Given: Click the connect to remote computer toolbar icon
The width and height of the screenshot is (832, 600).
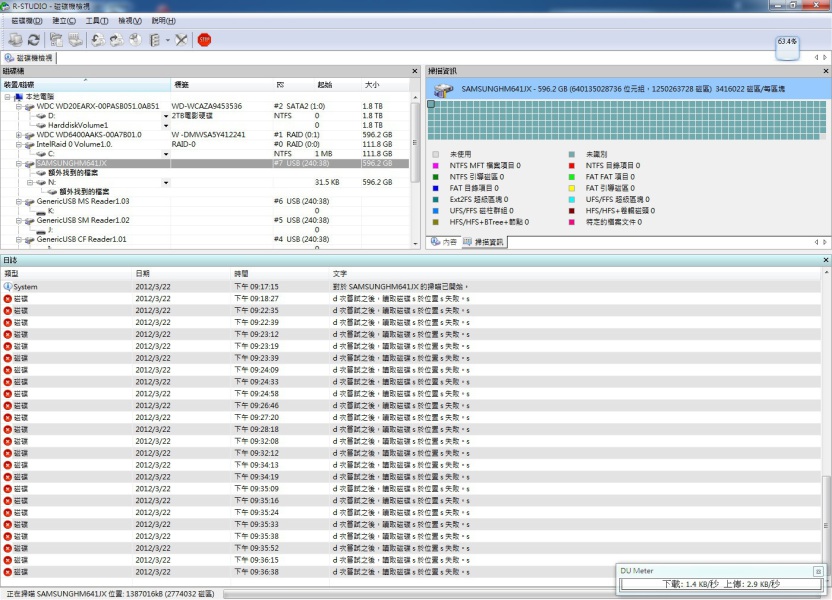Looking at the screenshot, I should [15, 40].
